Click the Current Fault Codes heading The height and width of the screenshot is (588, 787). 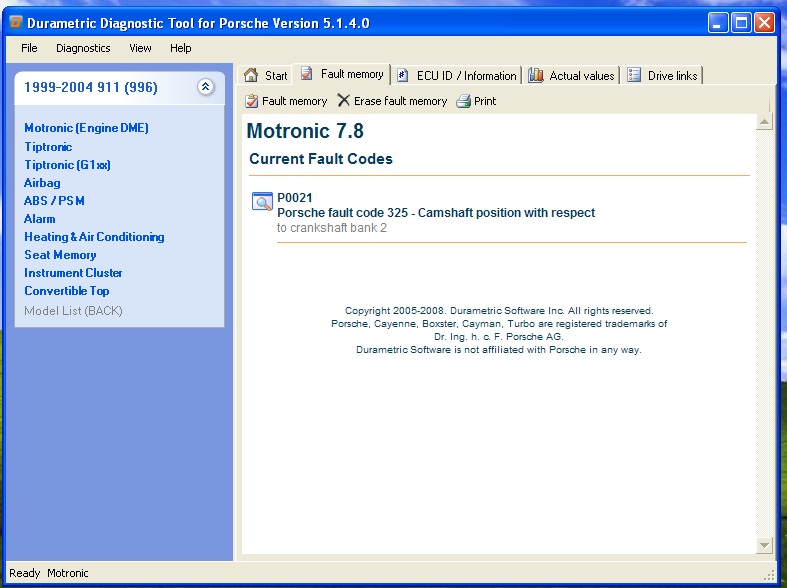pos(321,159)
